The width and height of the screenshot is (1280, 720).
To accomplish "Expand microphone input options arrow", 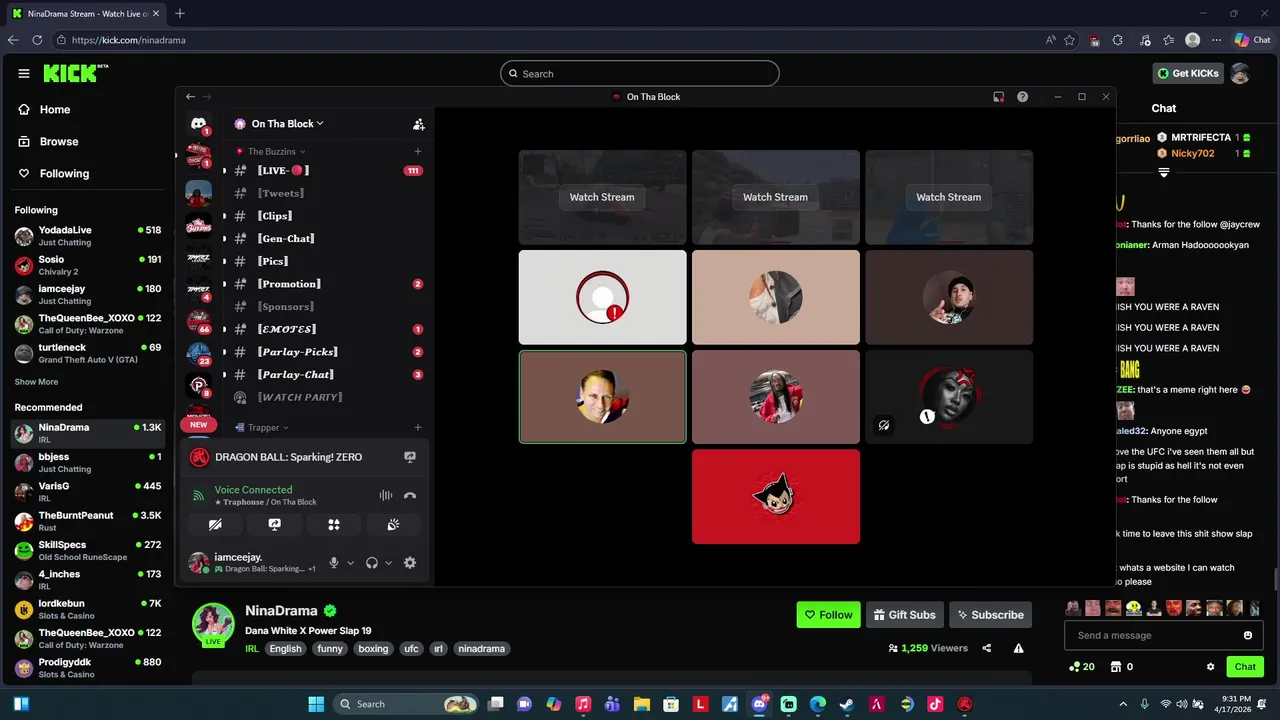I will coord(350,563).
